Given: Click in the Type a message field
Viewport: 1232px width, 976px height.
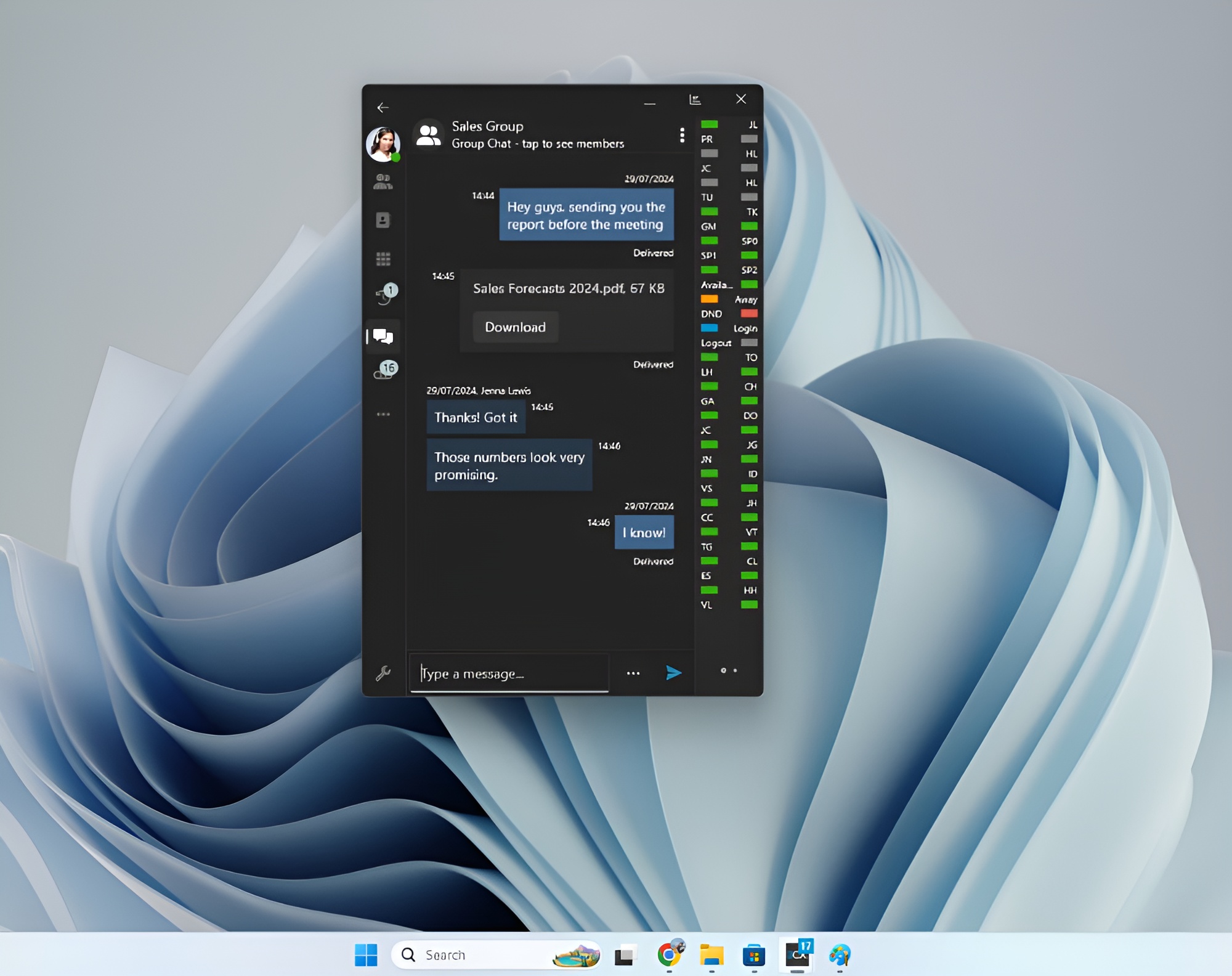Looking at the screenshot, I should pos(510,673).
